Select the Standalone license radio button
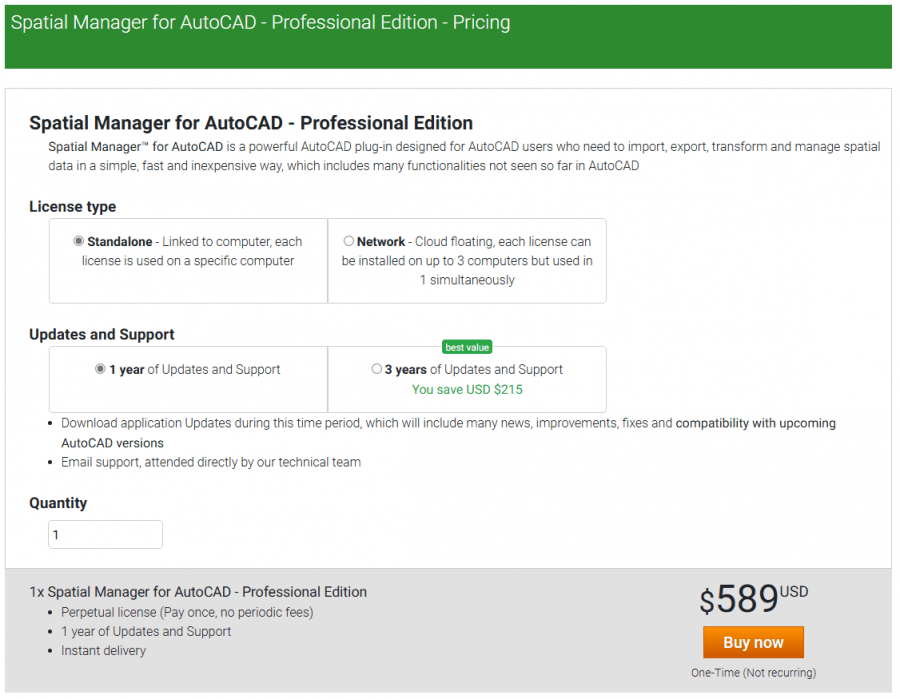900x699 pixels. [x=78, y=241]
